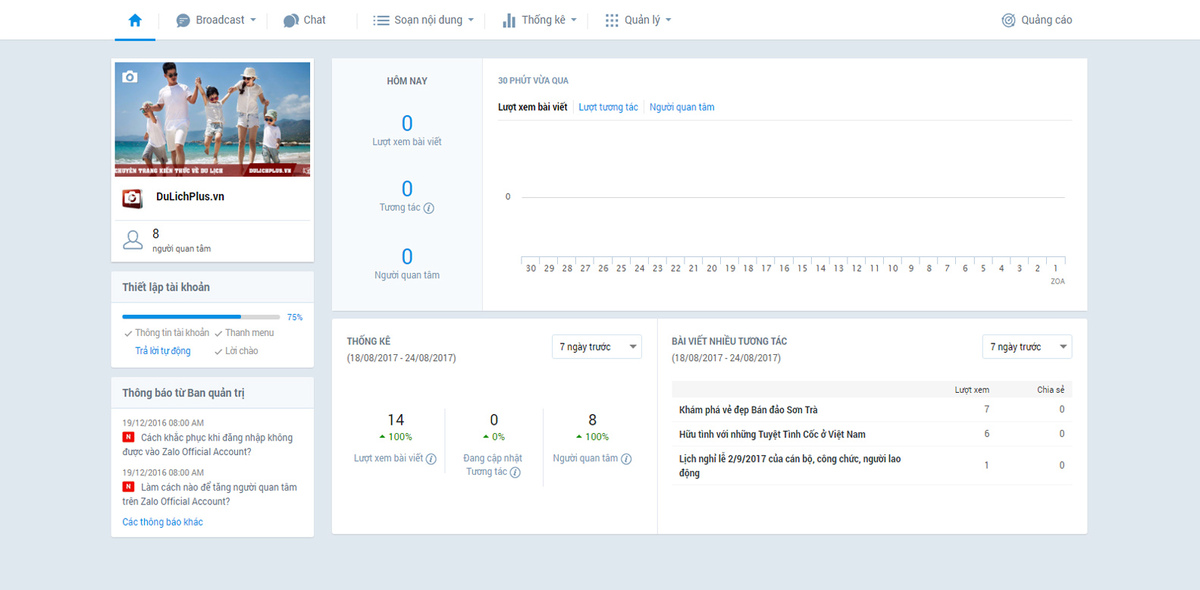Click the Thanh menu checked item
This screenshot has width=1200, height=590.
(244, 333)
